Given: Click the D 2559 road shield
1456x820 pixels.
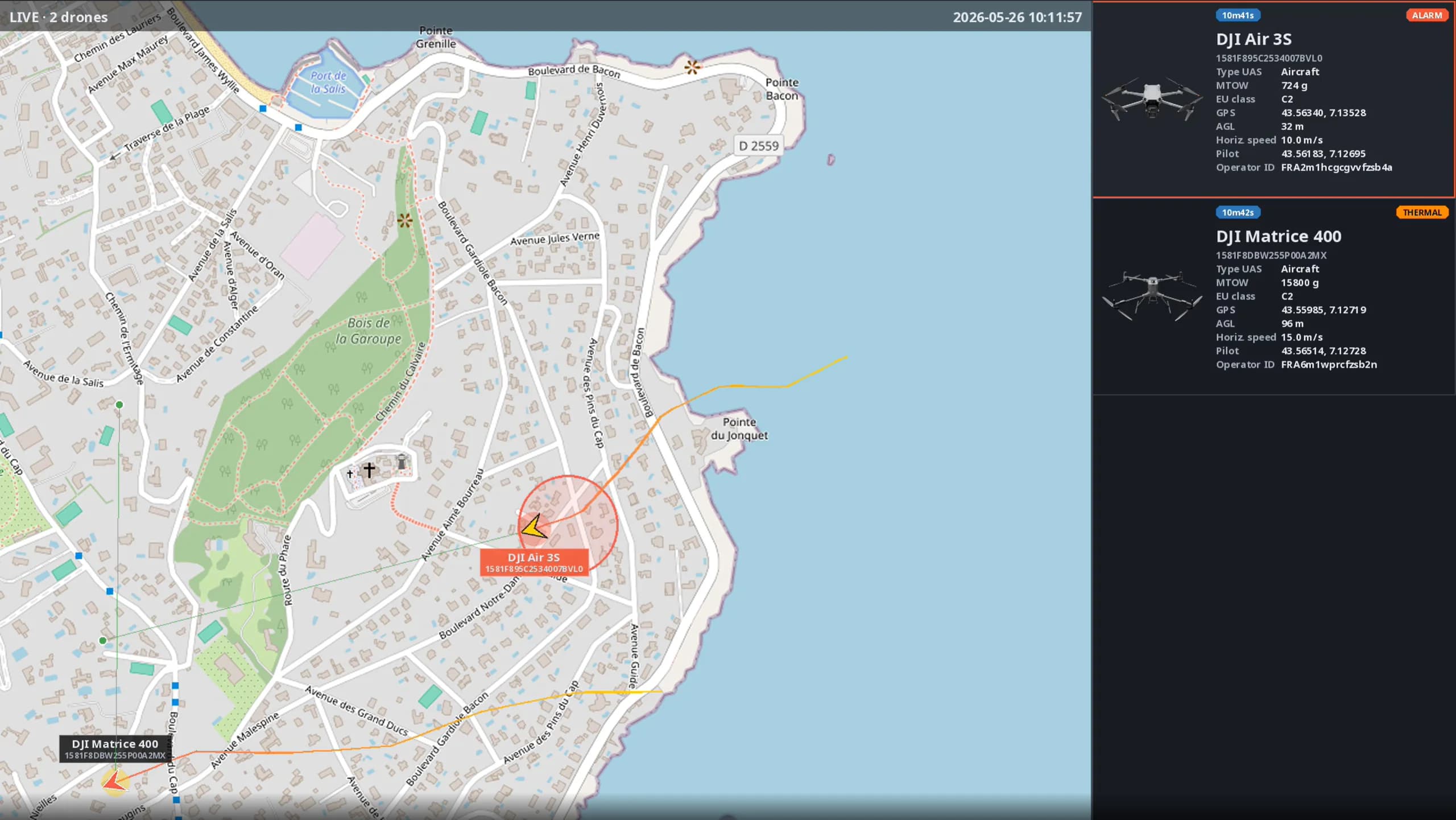Looking at the screenshot, I should tap(759, 146).
